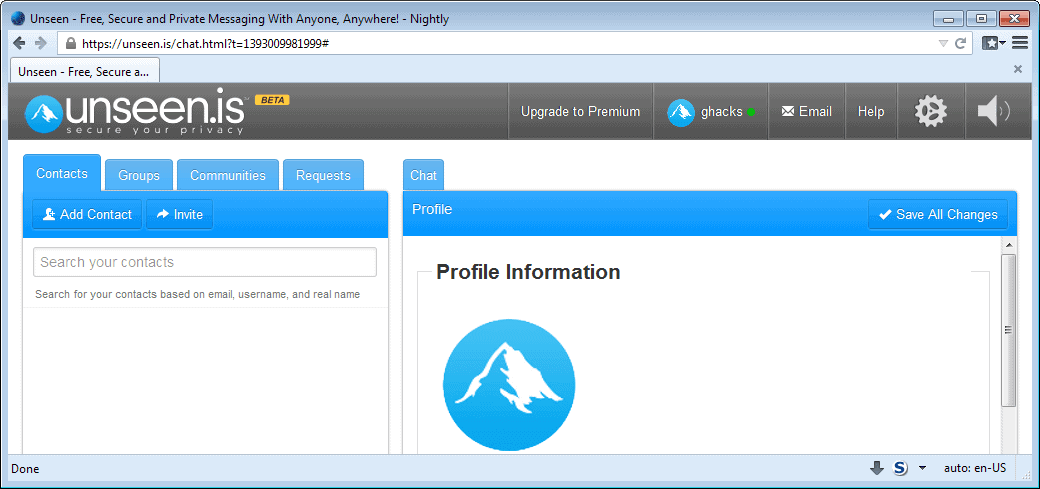Open the bookmarks star menu

pos(994,44)
